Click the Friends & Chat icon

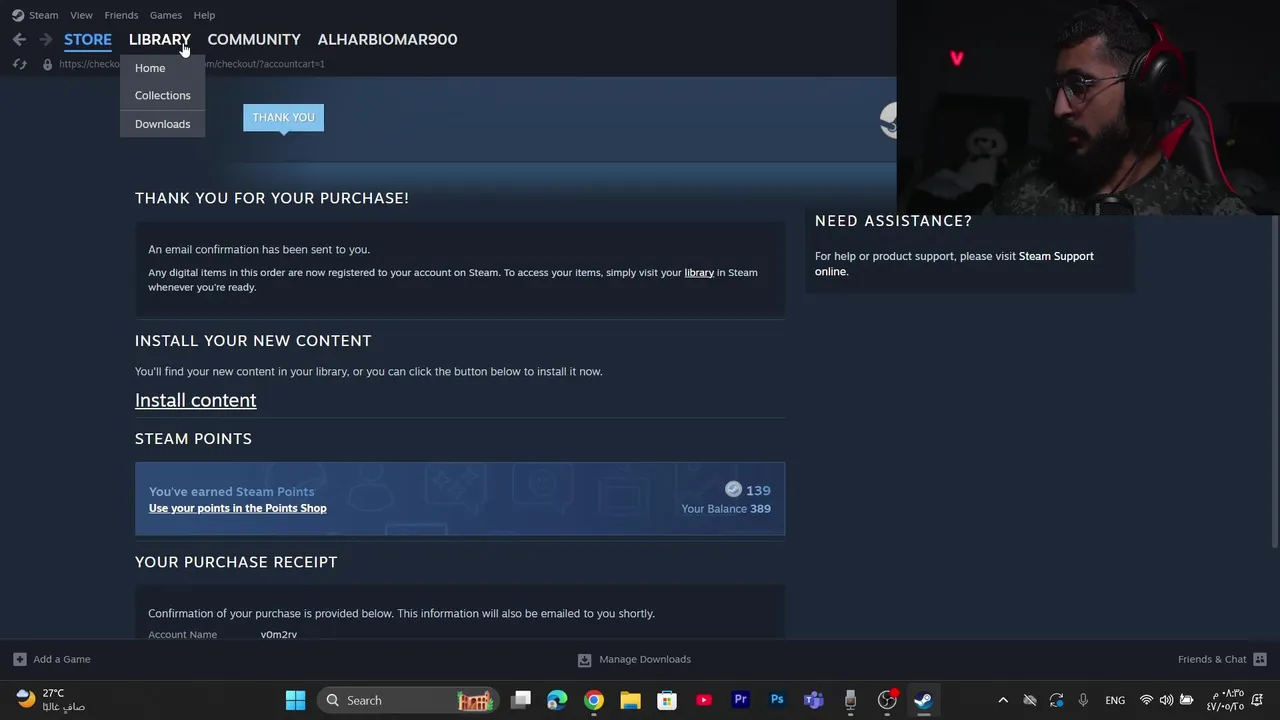click(x=1259, y=659)
